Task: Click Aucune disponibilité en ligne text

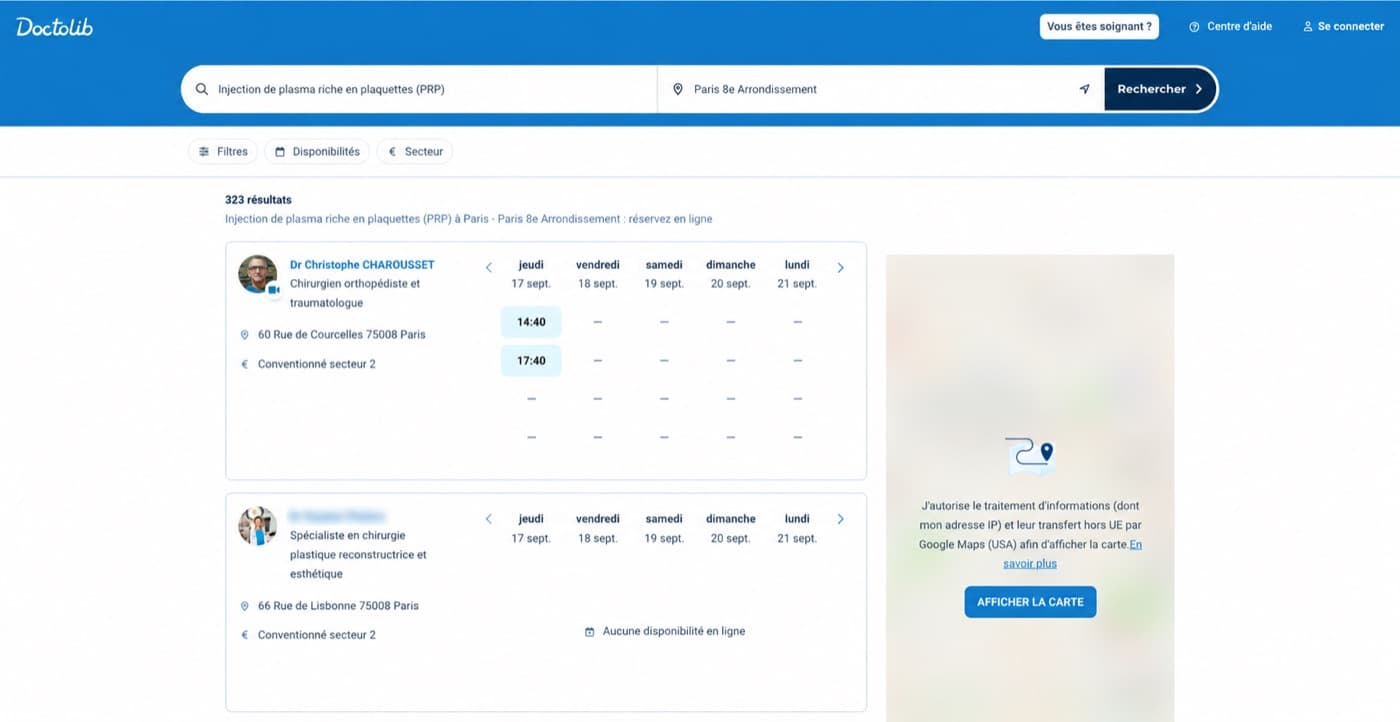Action: pos(674,632)
